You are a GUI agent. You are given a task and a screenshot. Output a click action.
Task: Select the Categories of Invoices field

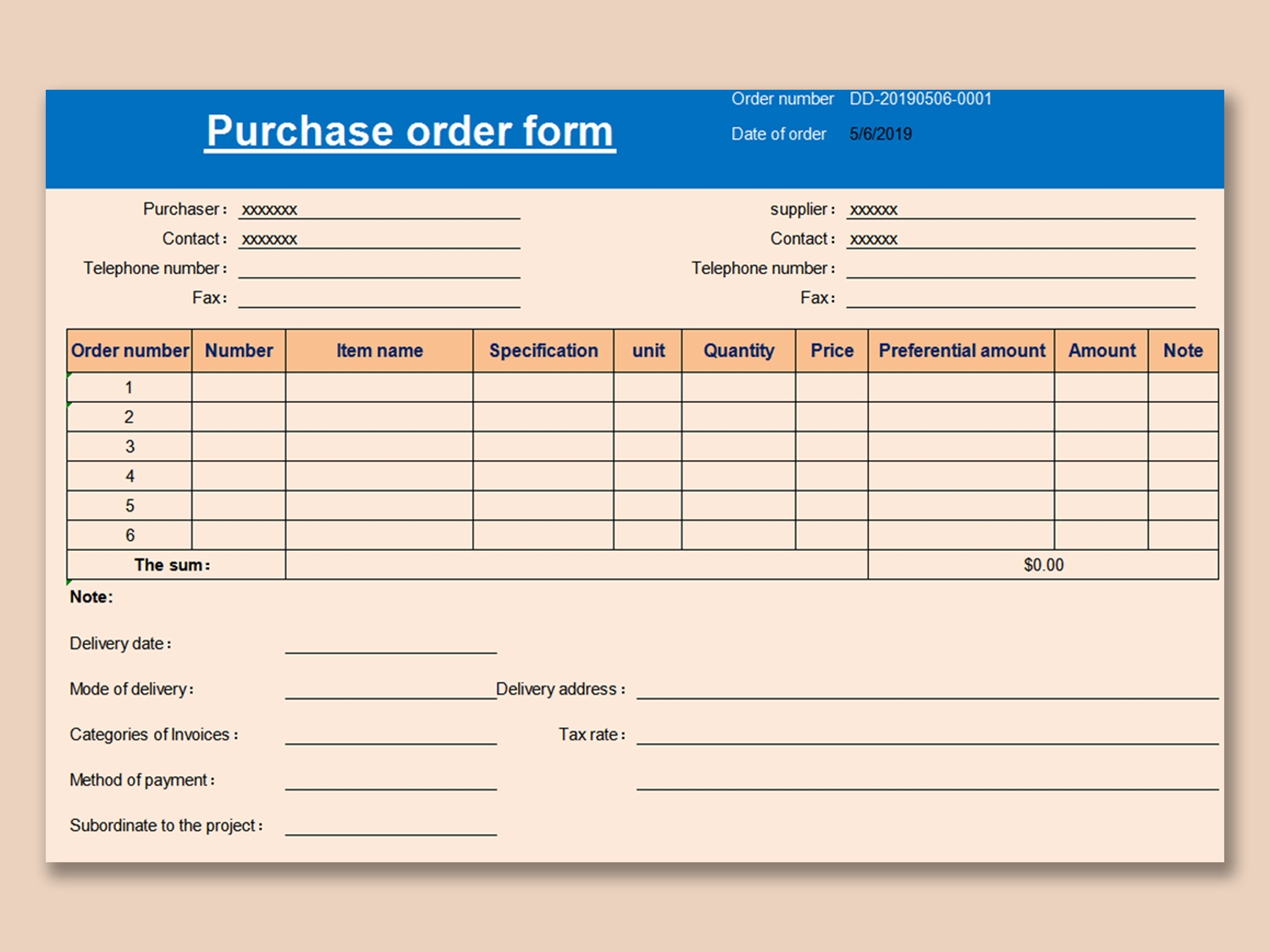pyautogui.click(x=390, y=735)
